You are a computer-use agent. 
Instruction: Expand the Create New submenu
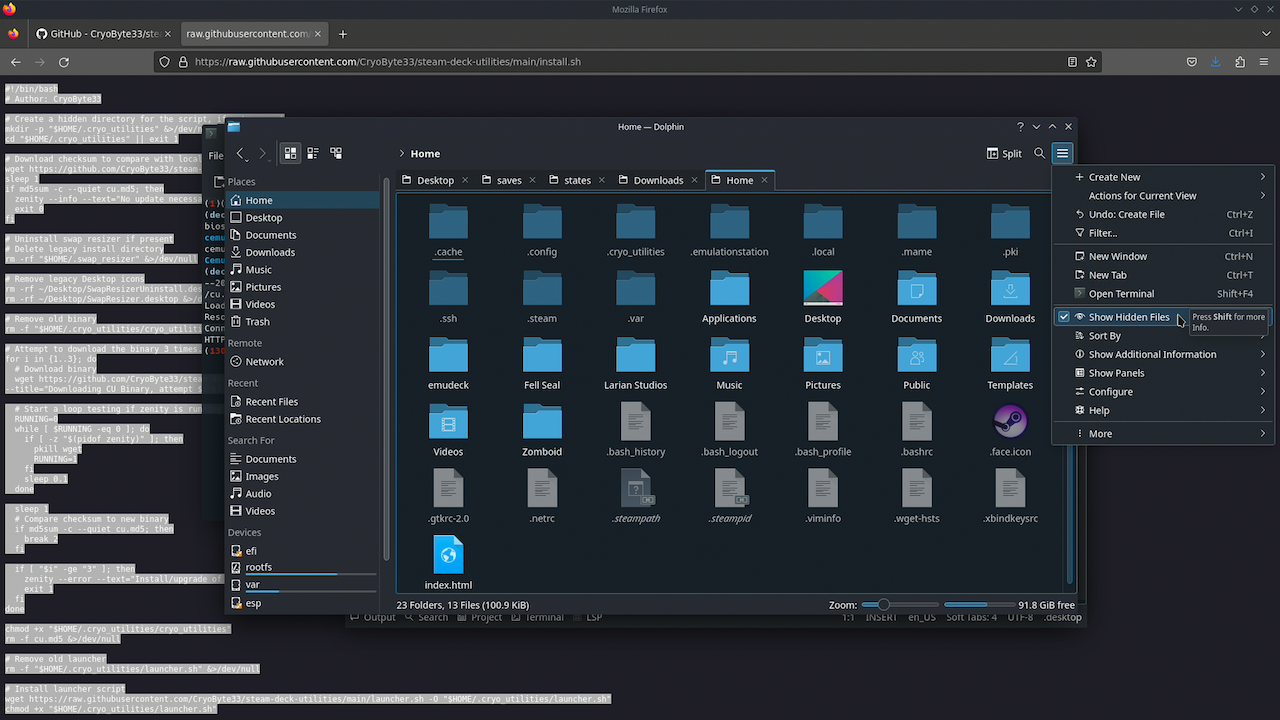click(1163, 177)
